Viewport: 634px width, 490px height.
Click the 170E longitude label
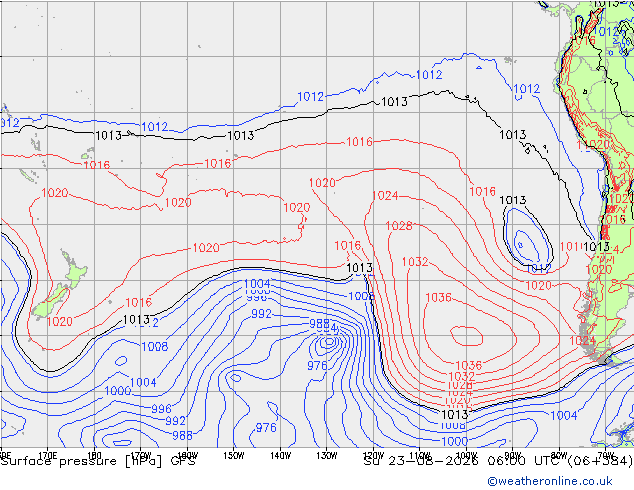point(47,456)
